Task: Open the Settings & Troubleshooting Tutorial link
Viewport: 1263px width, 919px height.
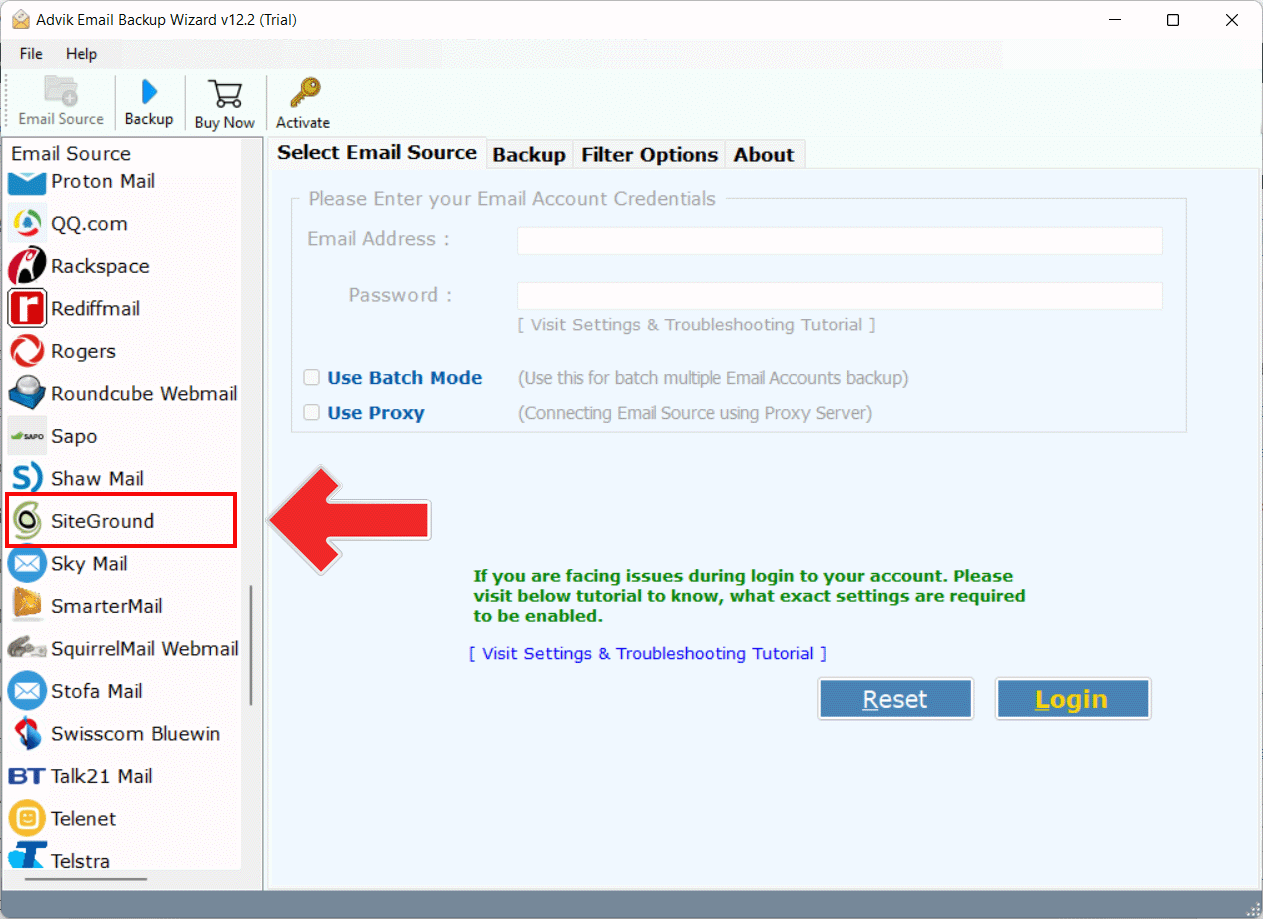Action: click(647, 653)
